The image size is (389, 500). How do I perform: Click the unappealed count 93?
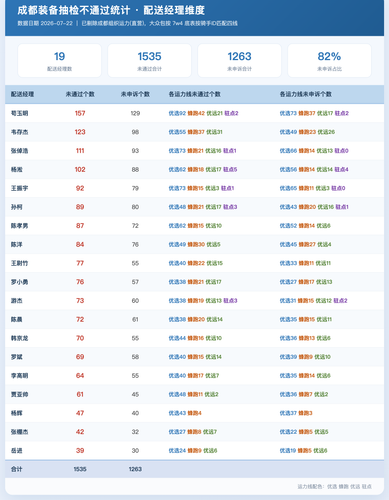click(x=135, y=151)
